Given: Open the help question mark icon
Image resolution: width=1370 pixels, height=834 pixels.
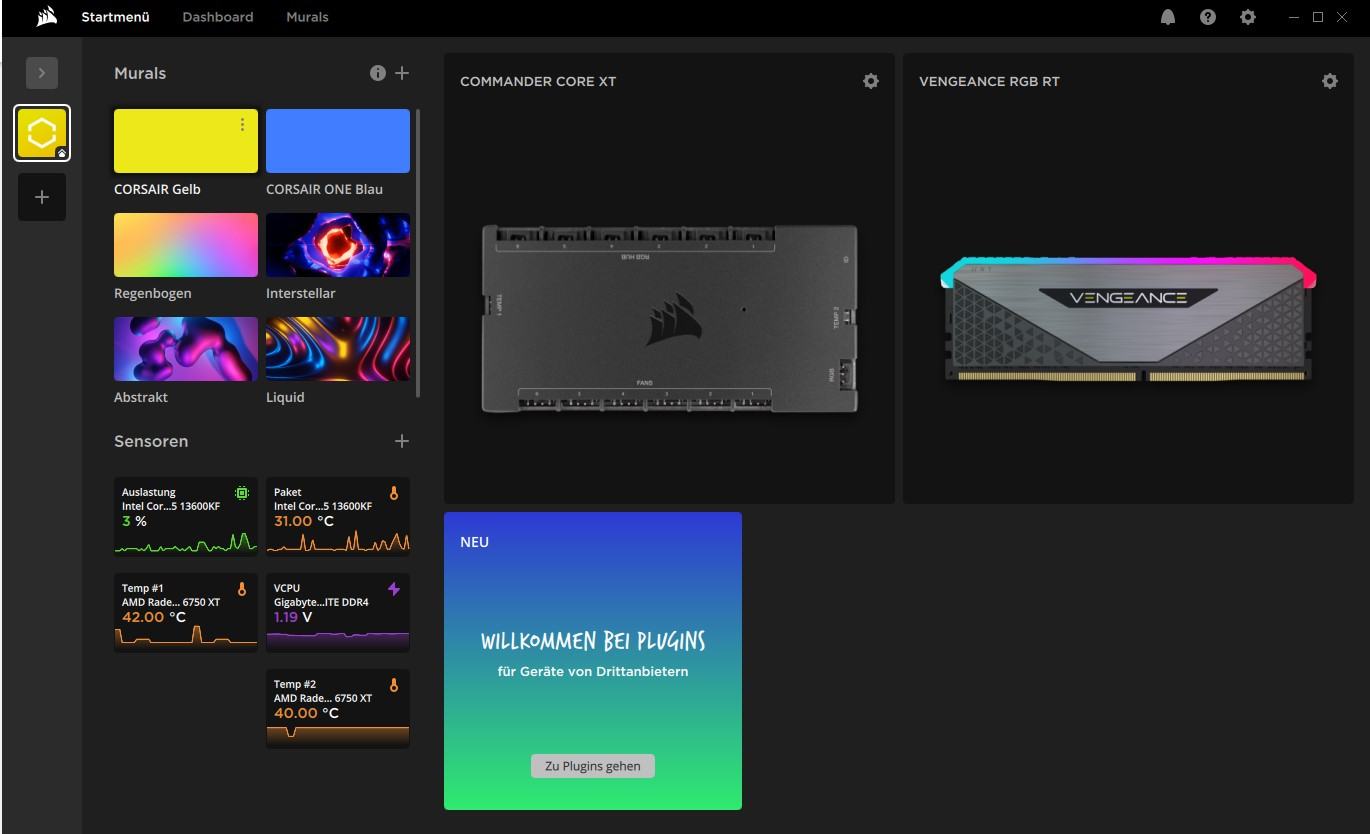Looking at the screenshot, I should [1208, 17].
